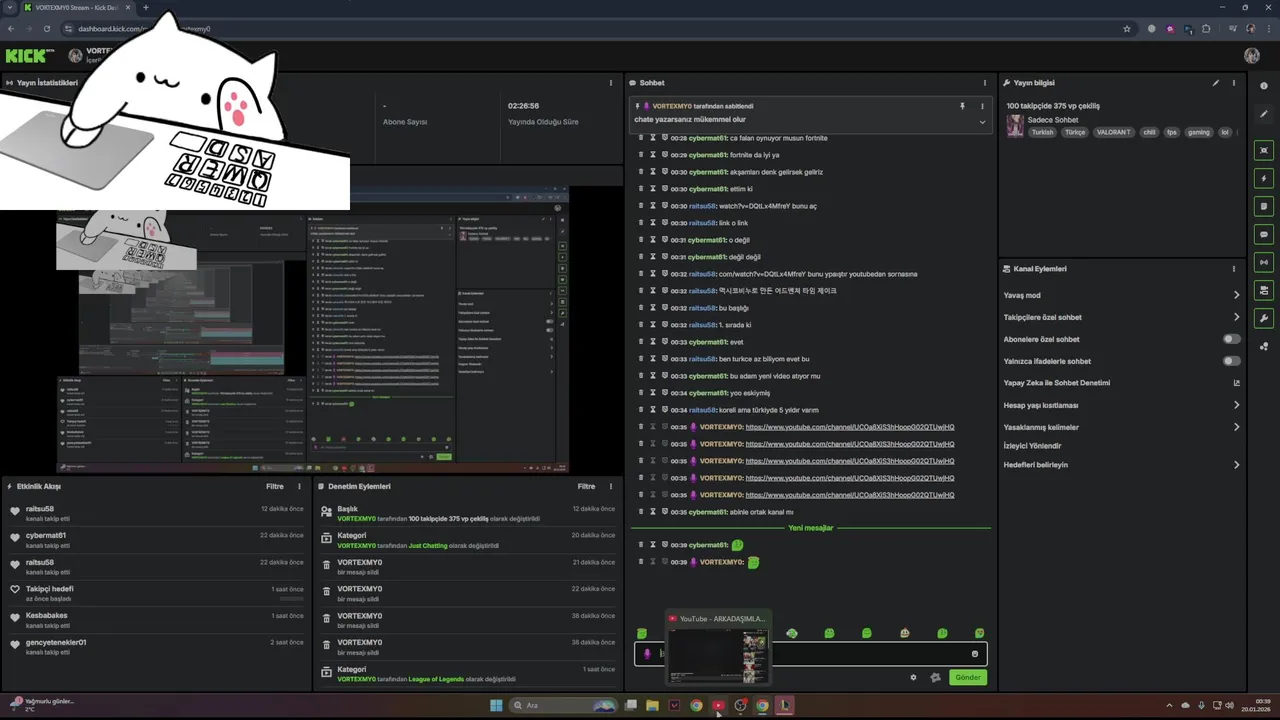Click Kasbabakes entry in Etkinlik Akışı
The width and height of the screenshot is (1280, 720).
pos(158,620)
